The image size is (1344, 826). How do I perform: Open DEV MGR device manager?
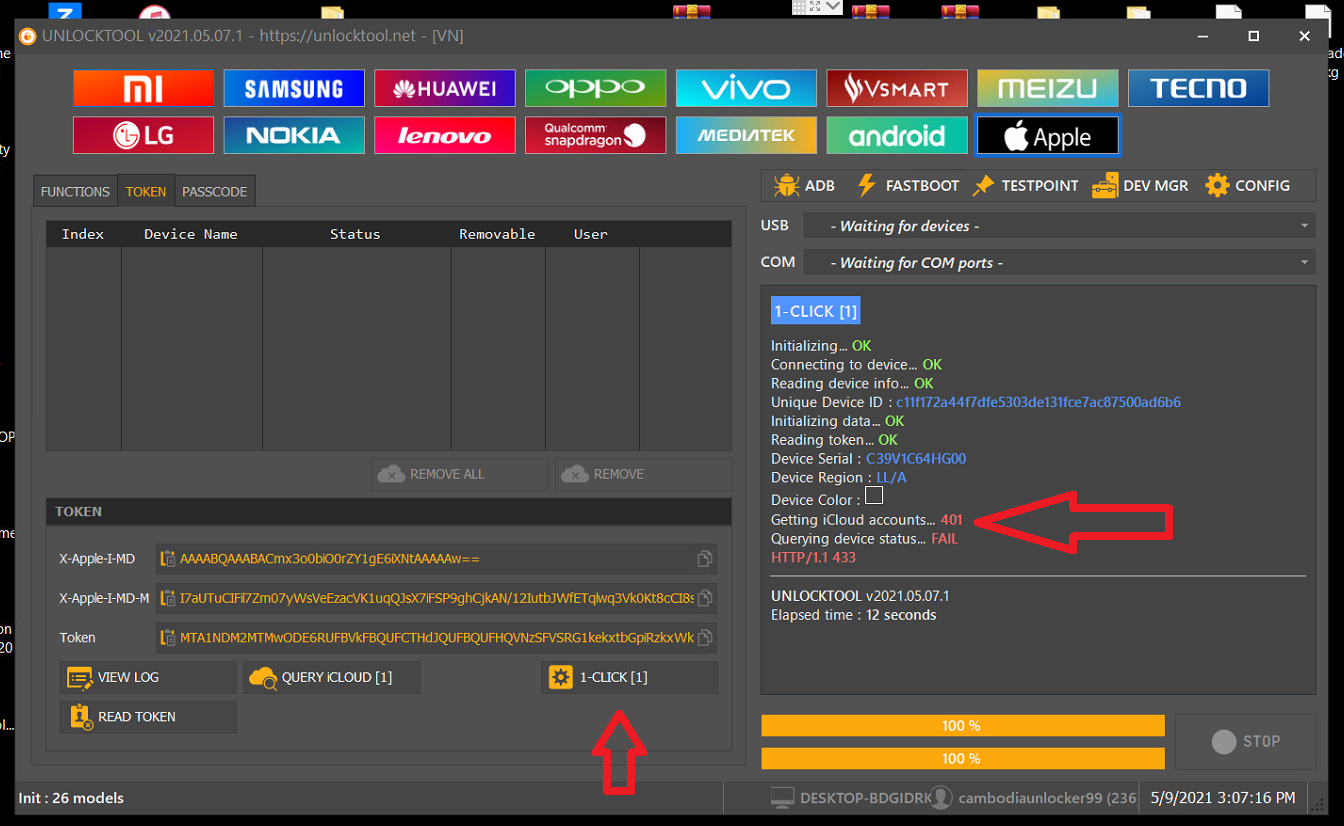(1141, 185)
